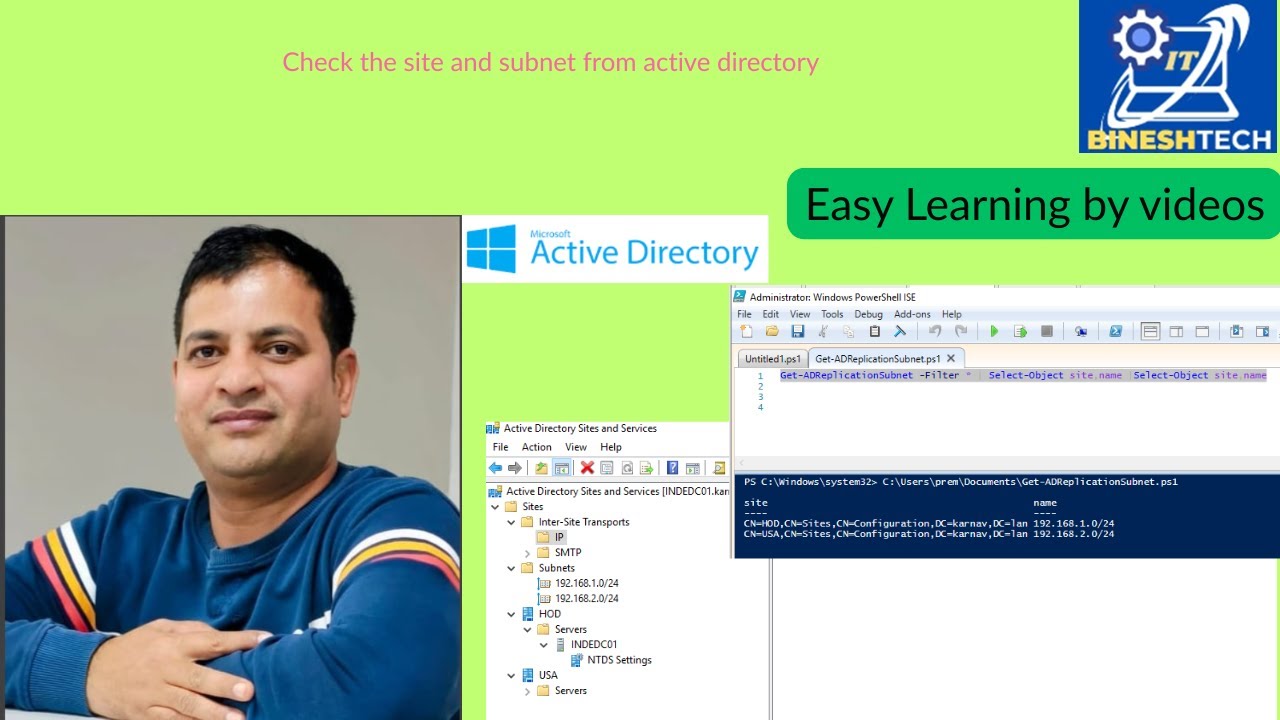Image resolution: width=1280 pixels, height=720 pixels.
Task: Click Forward arrow in Sites and Services
Action: point(515,467)
